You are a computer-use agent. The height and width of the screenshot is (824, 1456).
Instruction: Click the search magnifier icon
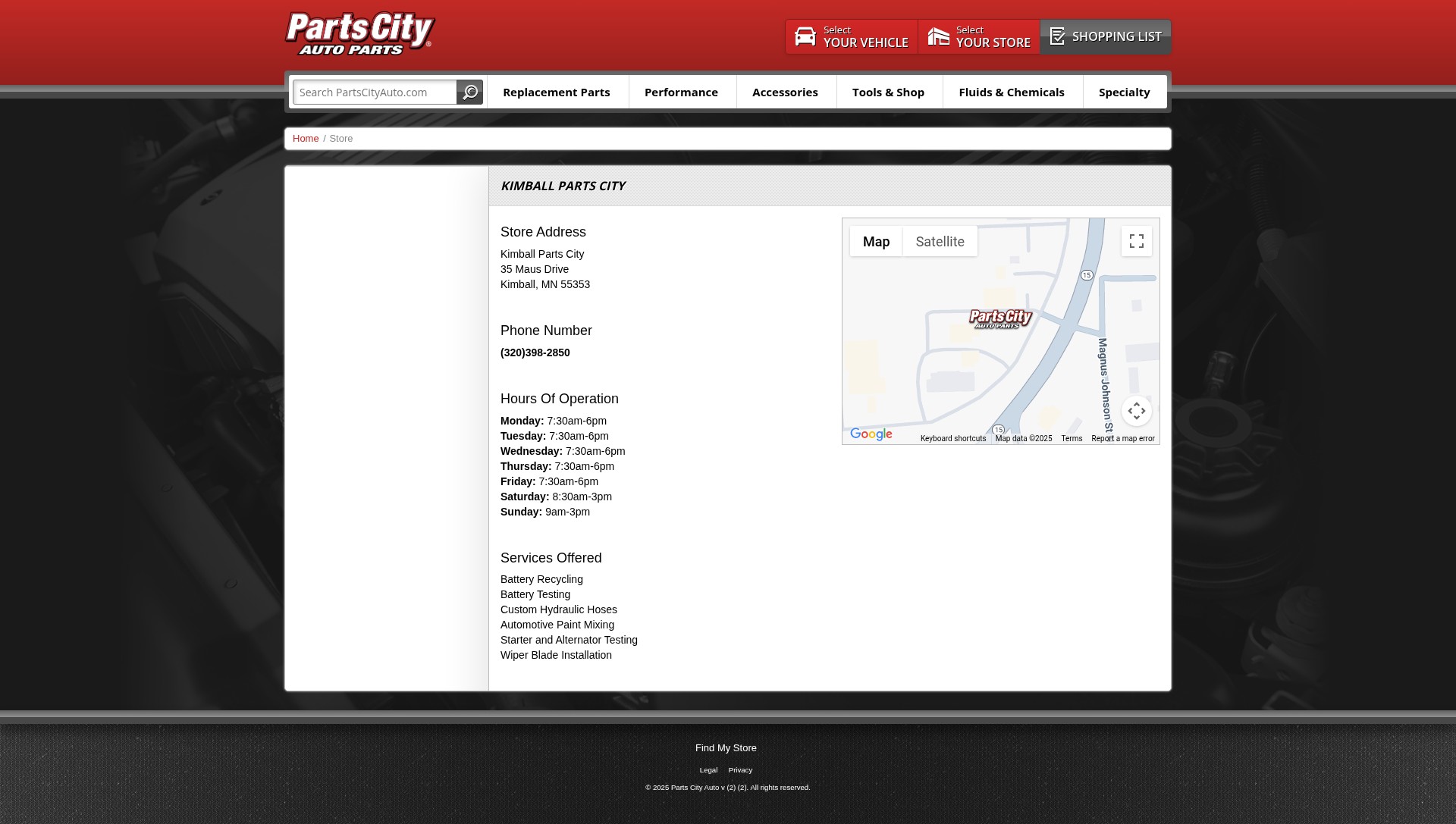(x=470, y=92)
